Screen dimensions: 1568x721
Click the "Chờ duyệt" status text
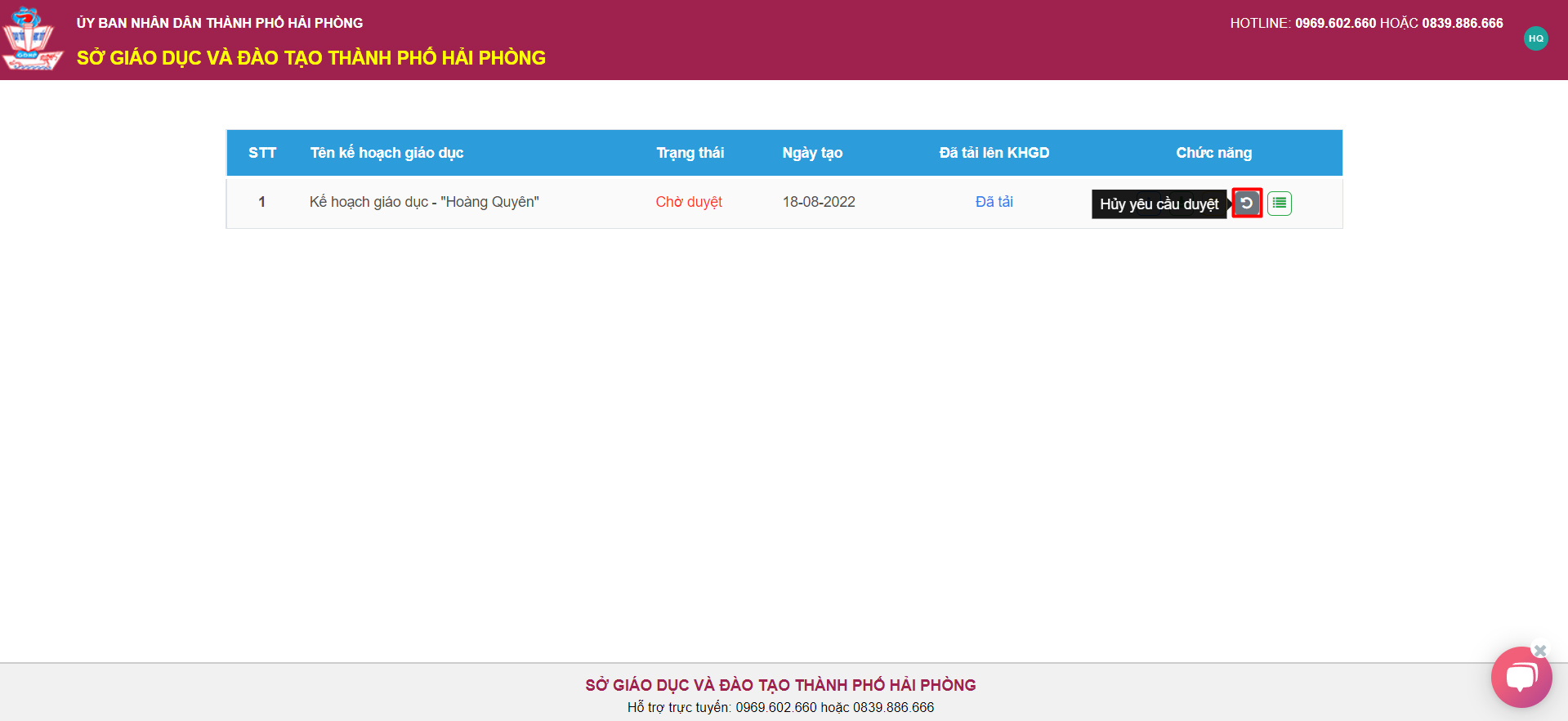[x=689, y=202]
